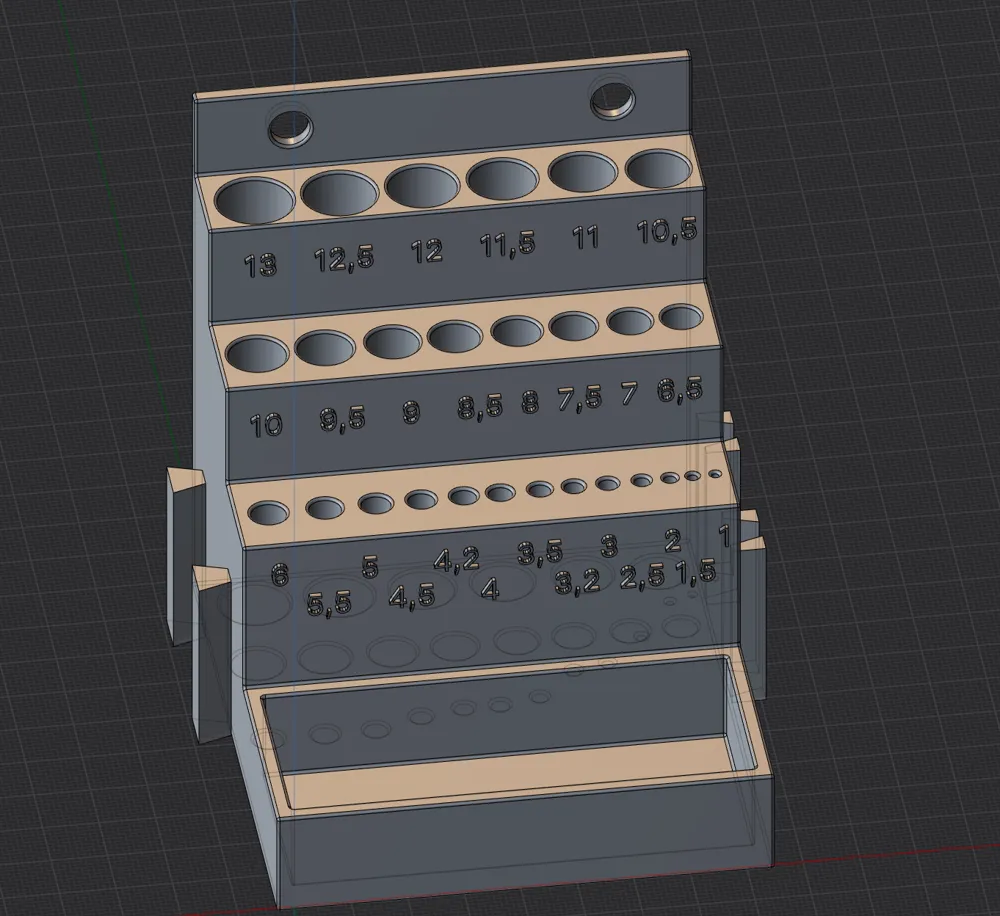Screen dimensions: 1000x916
Task: Click the right mounting screw hole
Action: point(613,100)
